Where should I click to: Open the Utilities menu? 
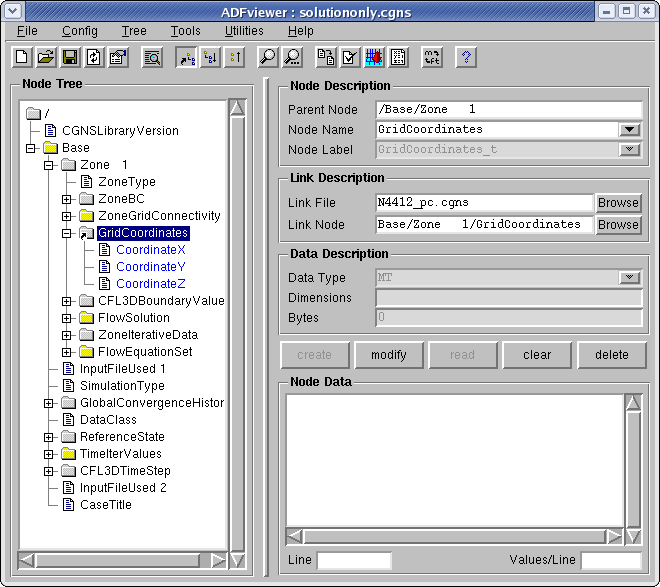(244, 31)
